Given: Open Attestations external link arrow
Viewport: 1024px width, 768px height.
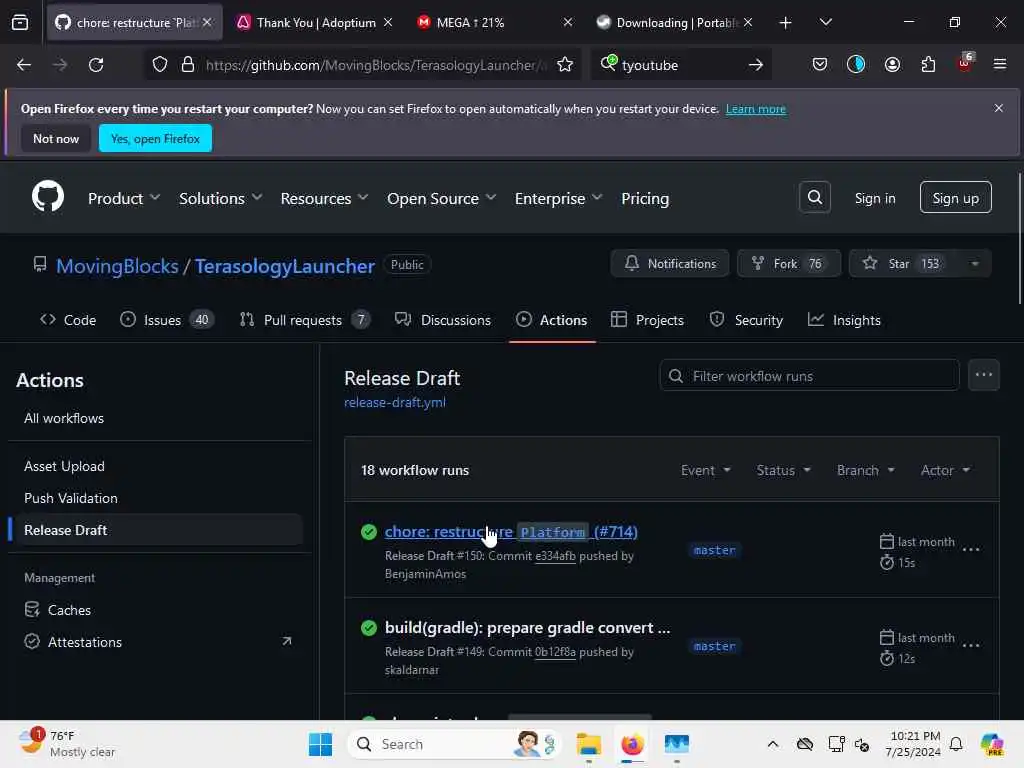Looking at the screenshot, I should [x=287, y=641].
